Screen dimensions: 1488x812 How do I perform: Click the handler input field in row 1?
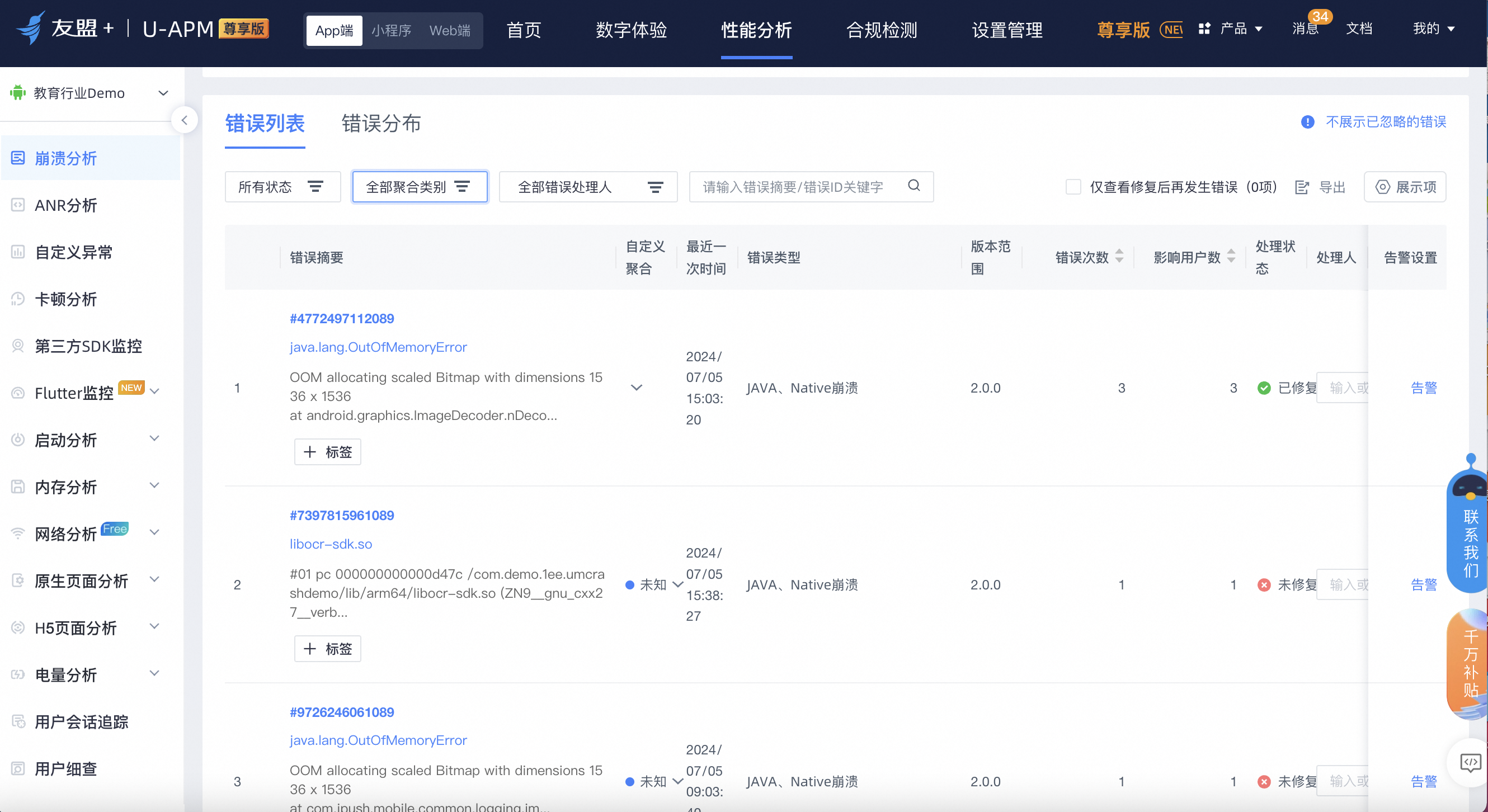pos(1343,388)
